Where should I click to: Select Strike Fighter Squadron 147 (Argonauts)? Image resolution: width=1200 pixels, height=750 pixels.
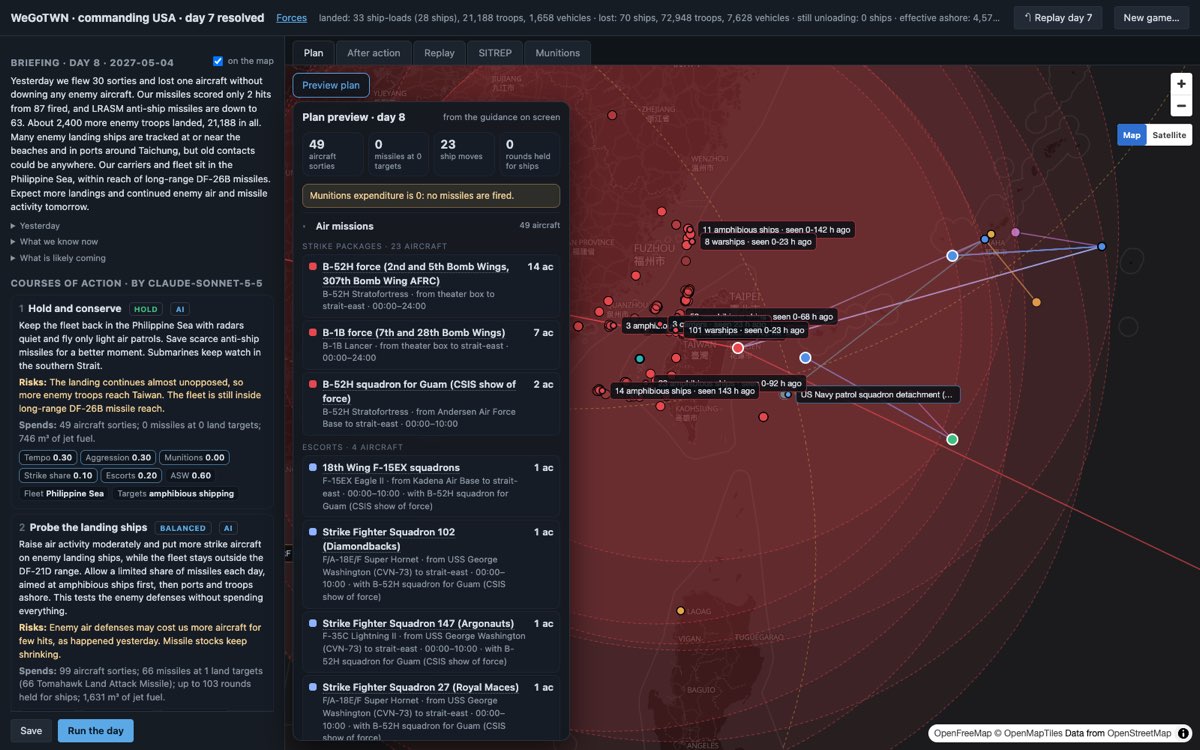point(431,642)
